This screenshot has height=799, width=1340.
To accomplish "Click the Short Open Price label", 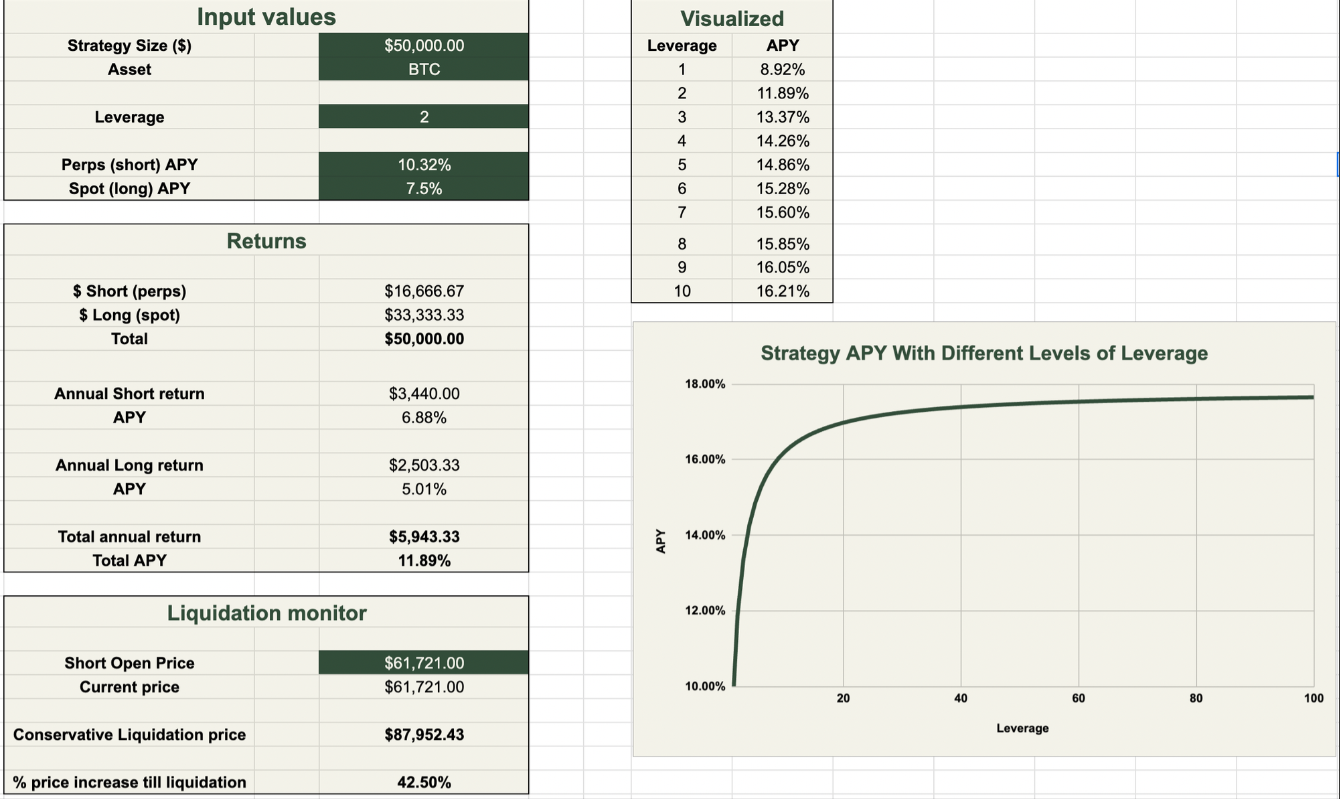I will click(x=129, y=663).
